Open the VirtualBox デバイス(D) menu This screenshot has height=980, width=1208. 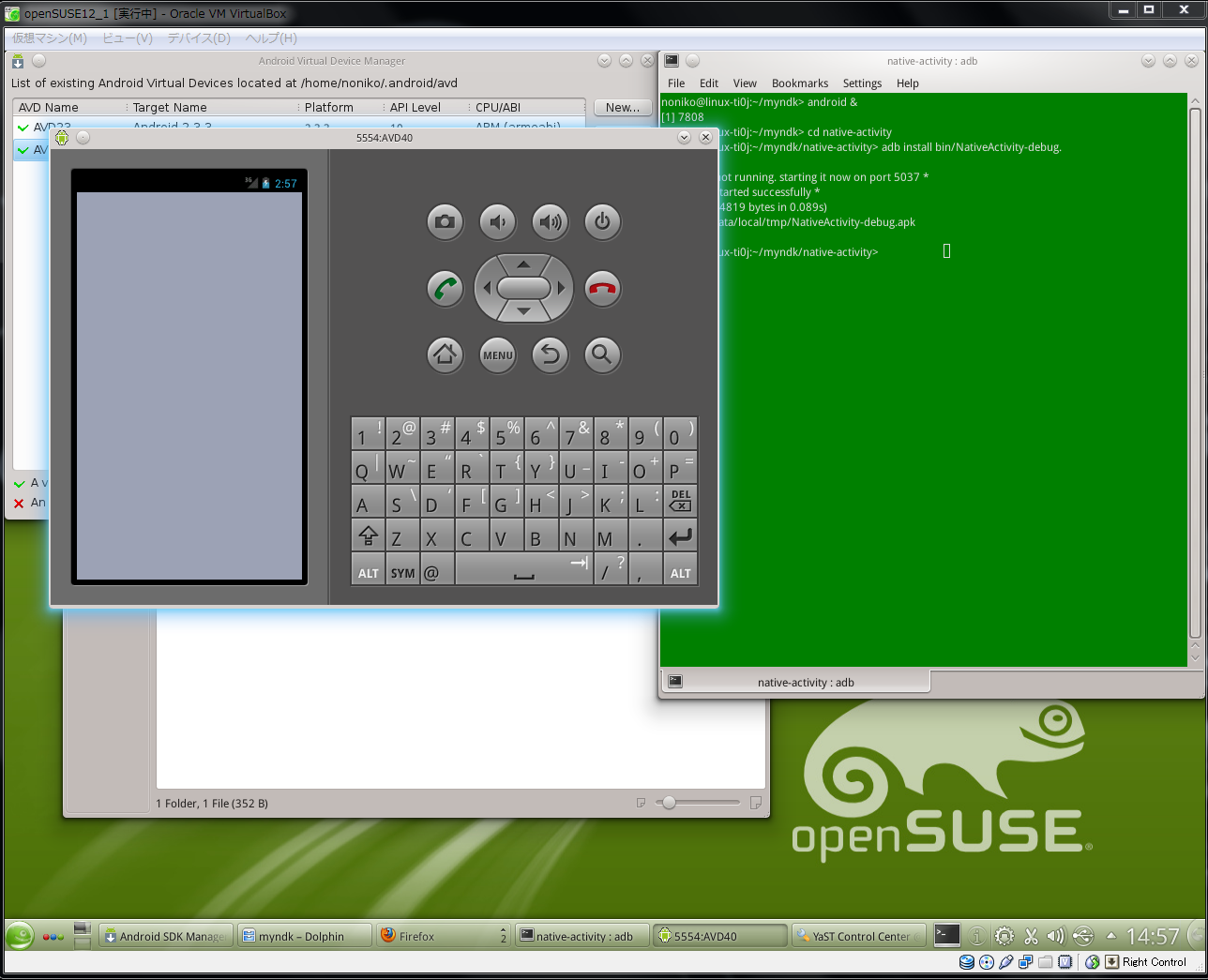[x=199, y=38]
